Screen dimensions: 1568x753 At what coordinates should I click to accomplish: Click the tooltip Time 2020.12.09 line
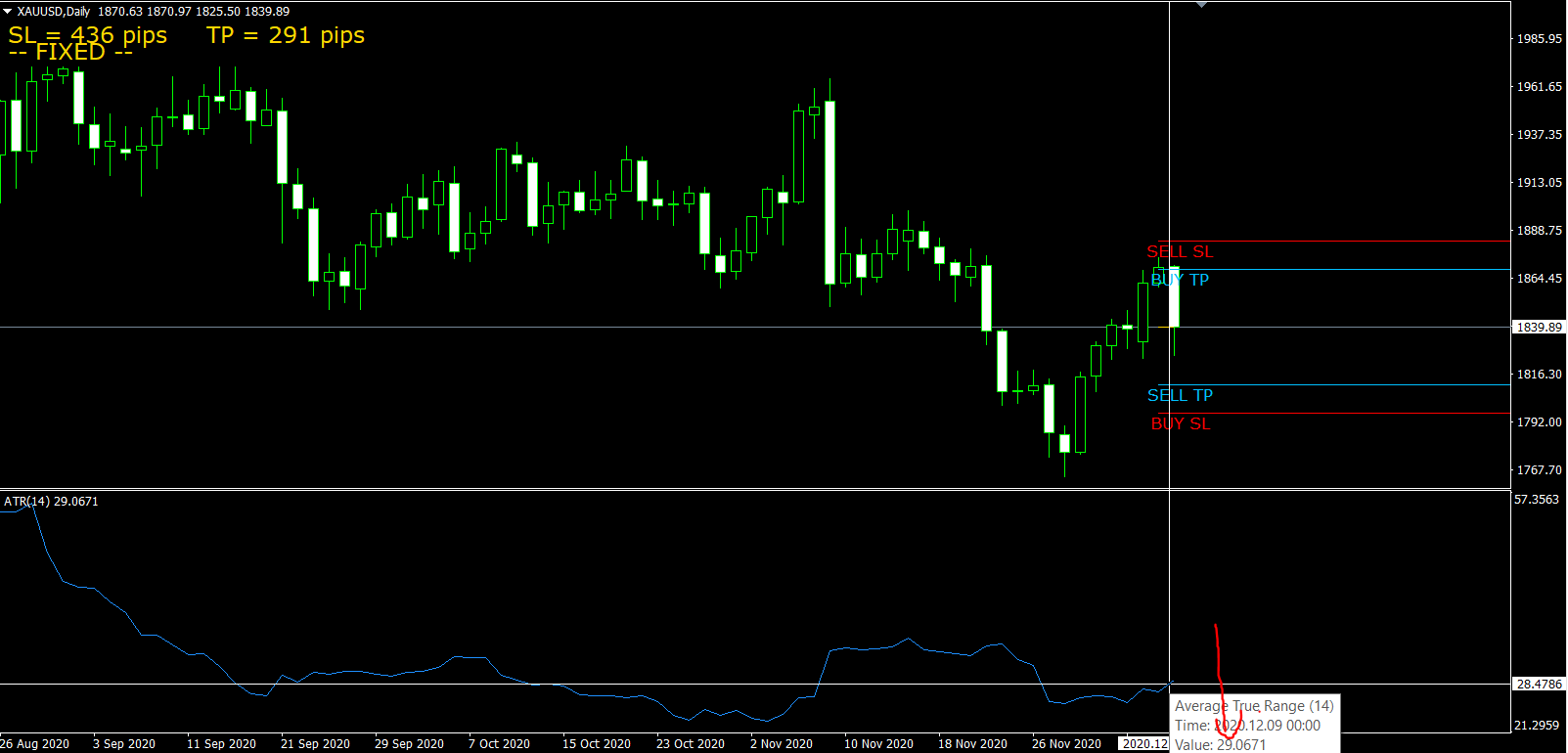(1247, 726)
